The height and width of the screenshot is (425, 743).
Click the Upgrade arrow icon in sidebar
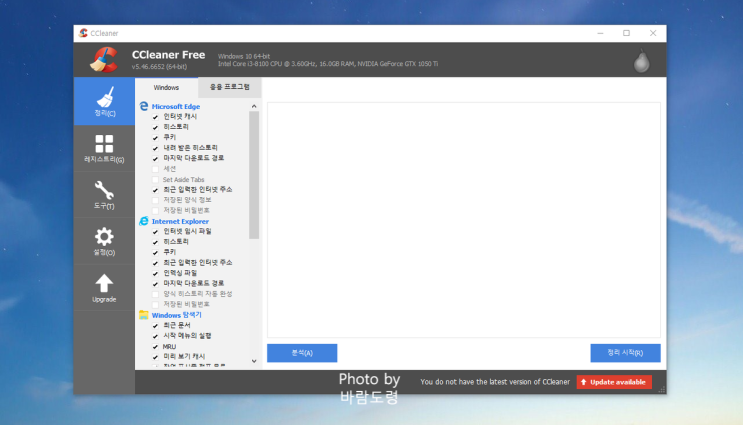tap(104, 284)
